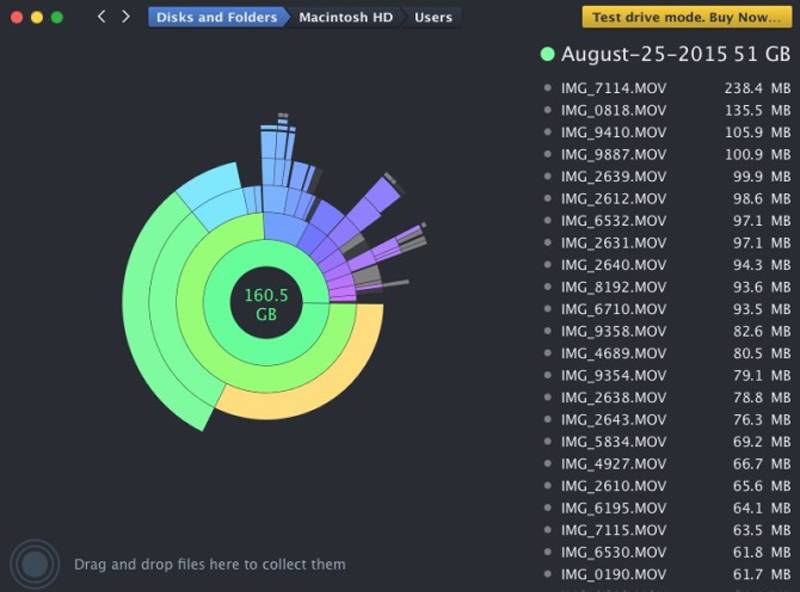The width and height of the screenshot is (800, 592).
Task: Select IMG_6532.MOV row
Action: 667,220
